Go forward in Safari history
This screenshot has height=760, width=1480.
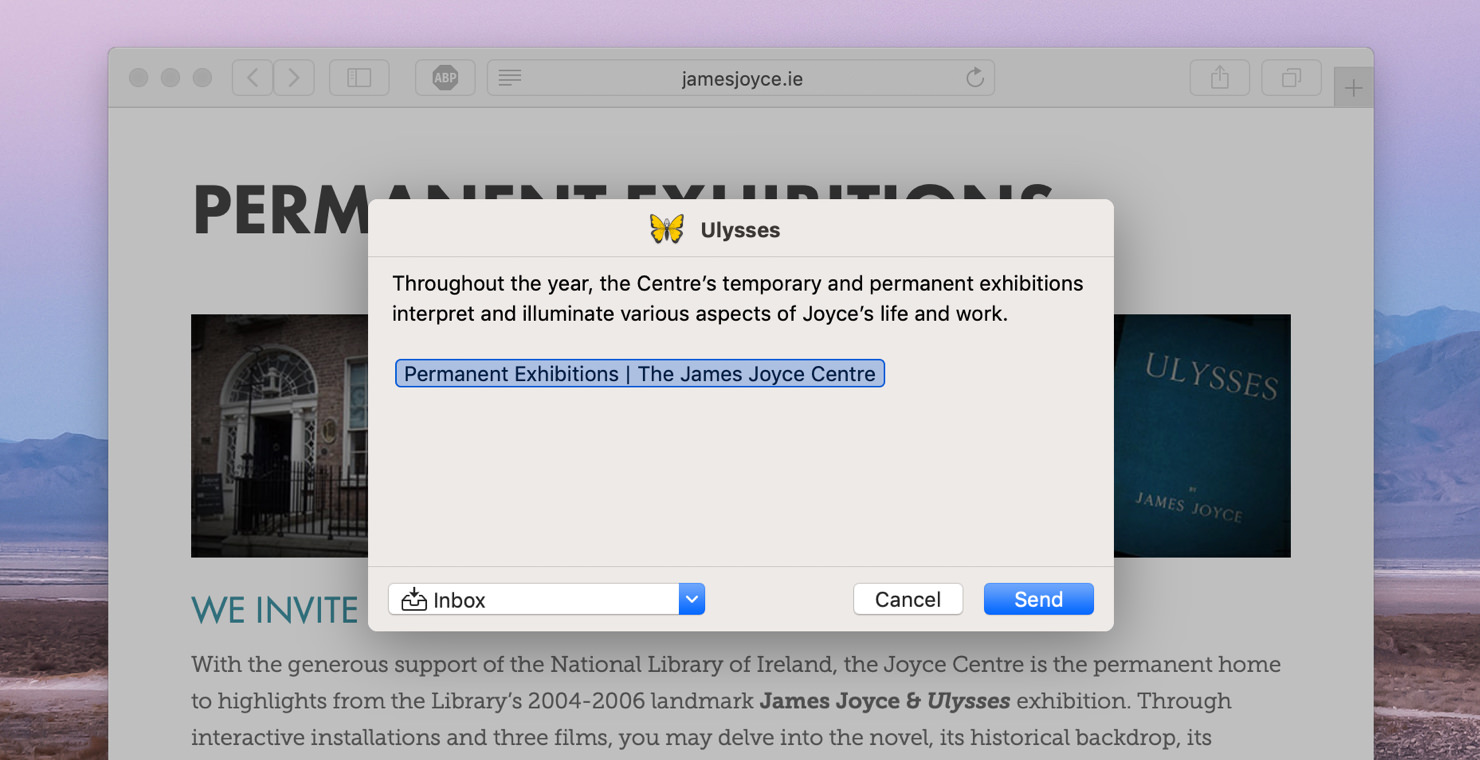pyautogui.click(x=294, y=78)
